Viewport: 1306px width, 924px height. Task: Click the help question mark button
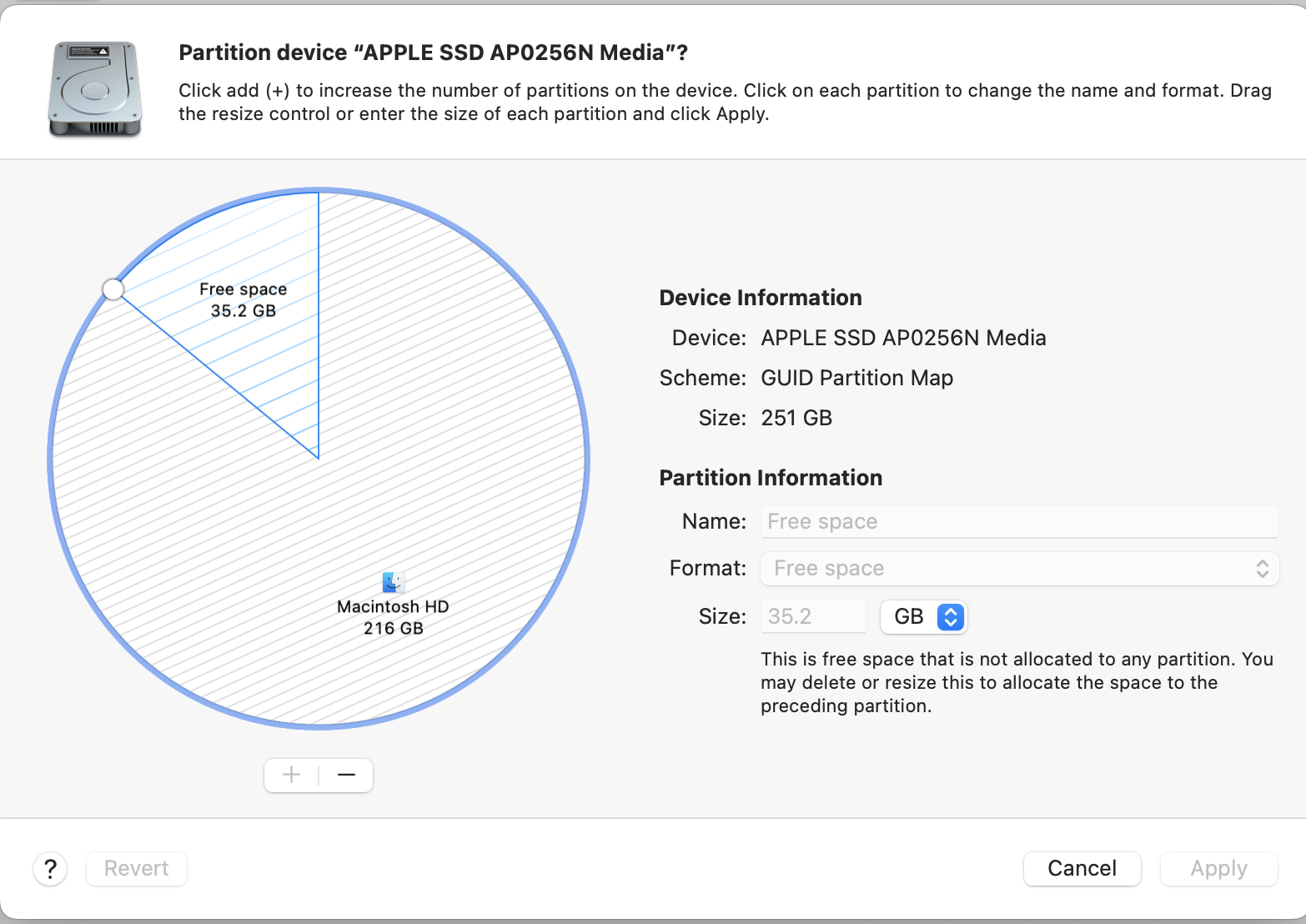(x=50, y=868)
